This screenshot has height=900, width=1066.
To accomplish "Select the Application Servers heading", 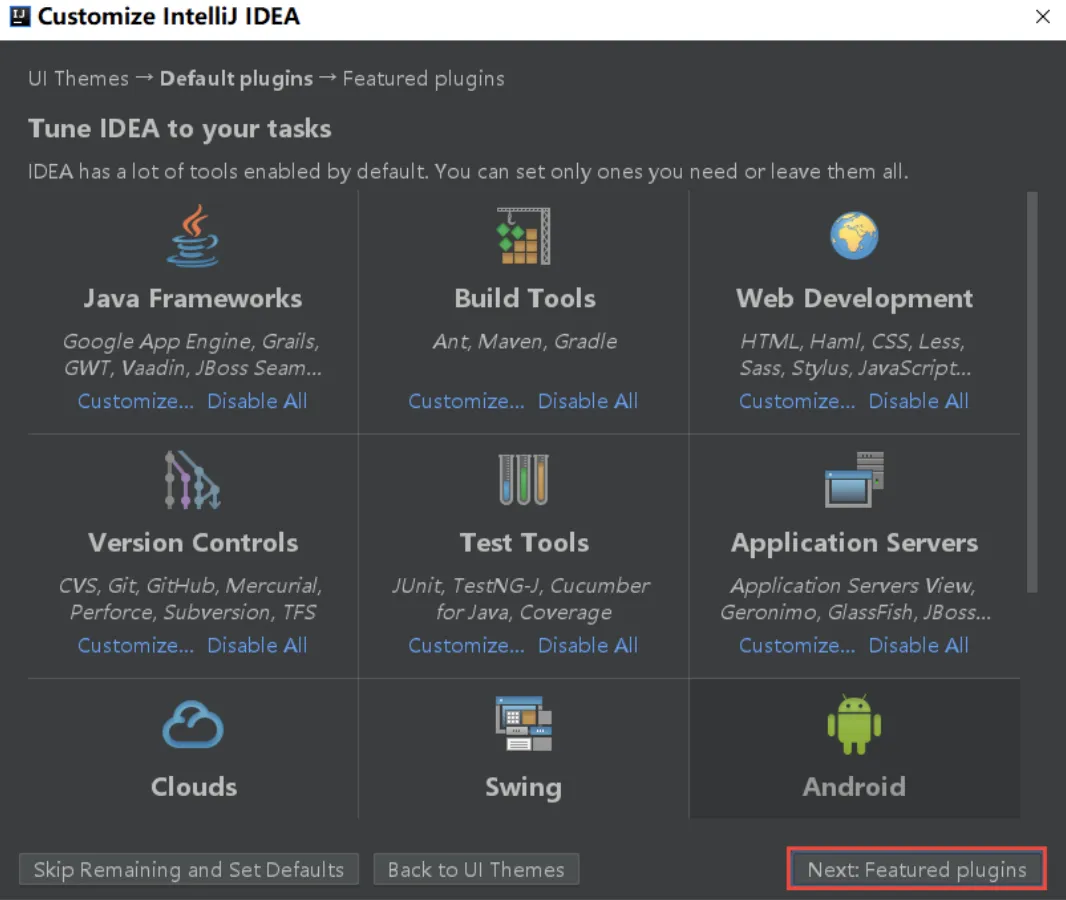I will 855,543.
